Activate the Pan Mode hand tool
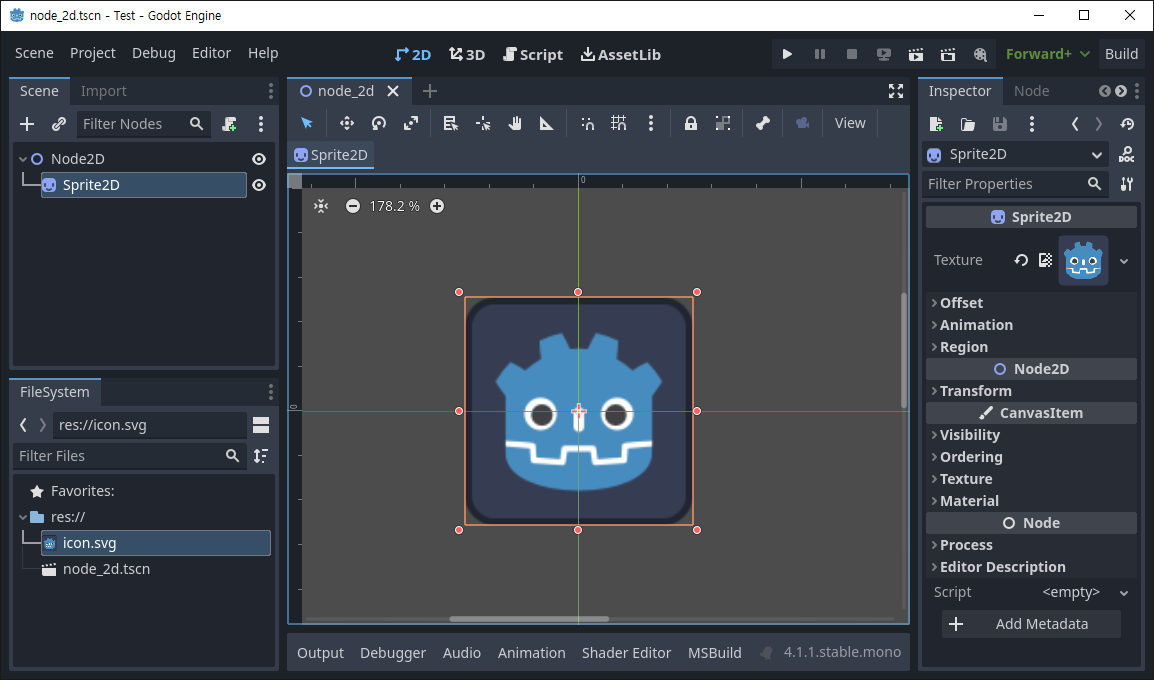 tap(514, 123)
